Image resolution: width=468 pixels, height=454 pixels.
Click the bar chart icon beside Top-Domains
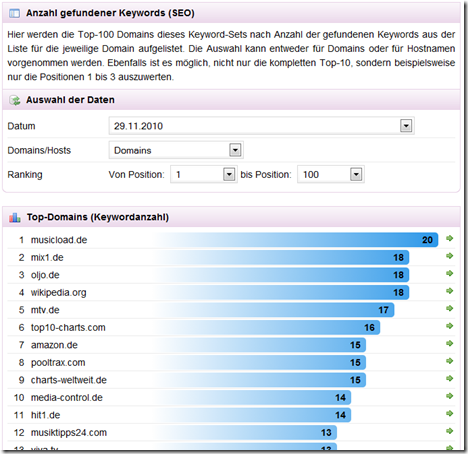[15, 217]
